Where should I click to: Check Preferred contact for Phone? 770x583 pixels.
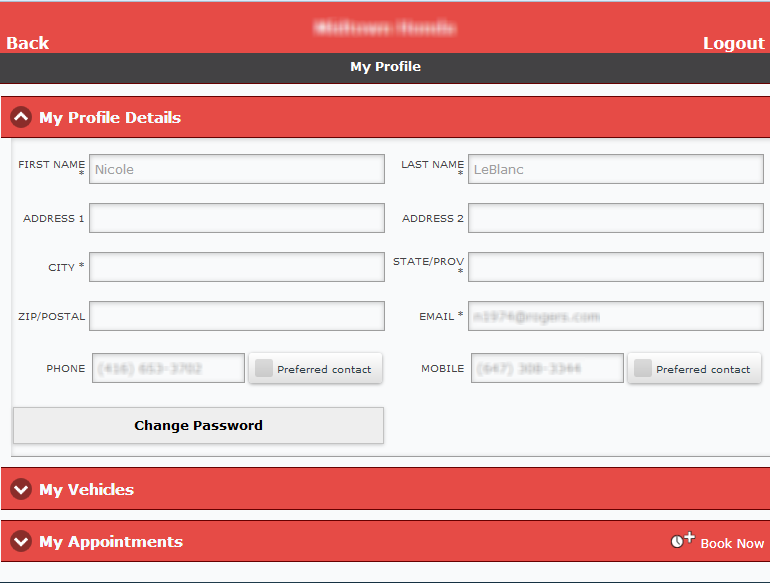(264, 369)
